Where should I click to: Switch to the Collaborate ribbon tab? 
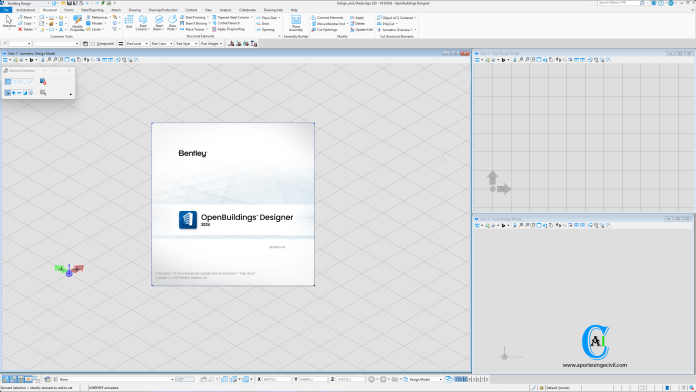247,10
